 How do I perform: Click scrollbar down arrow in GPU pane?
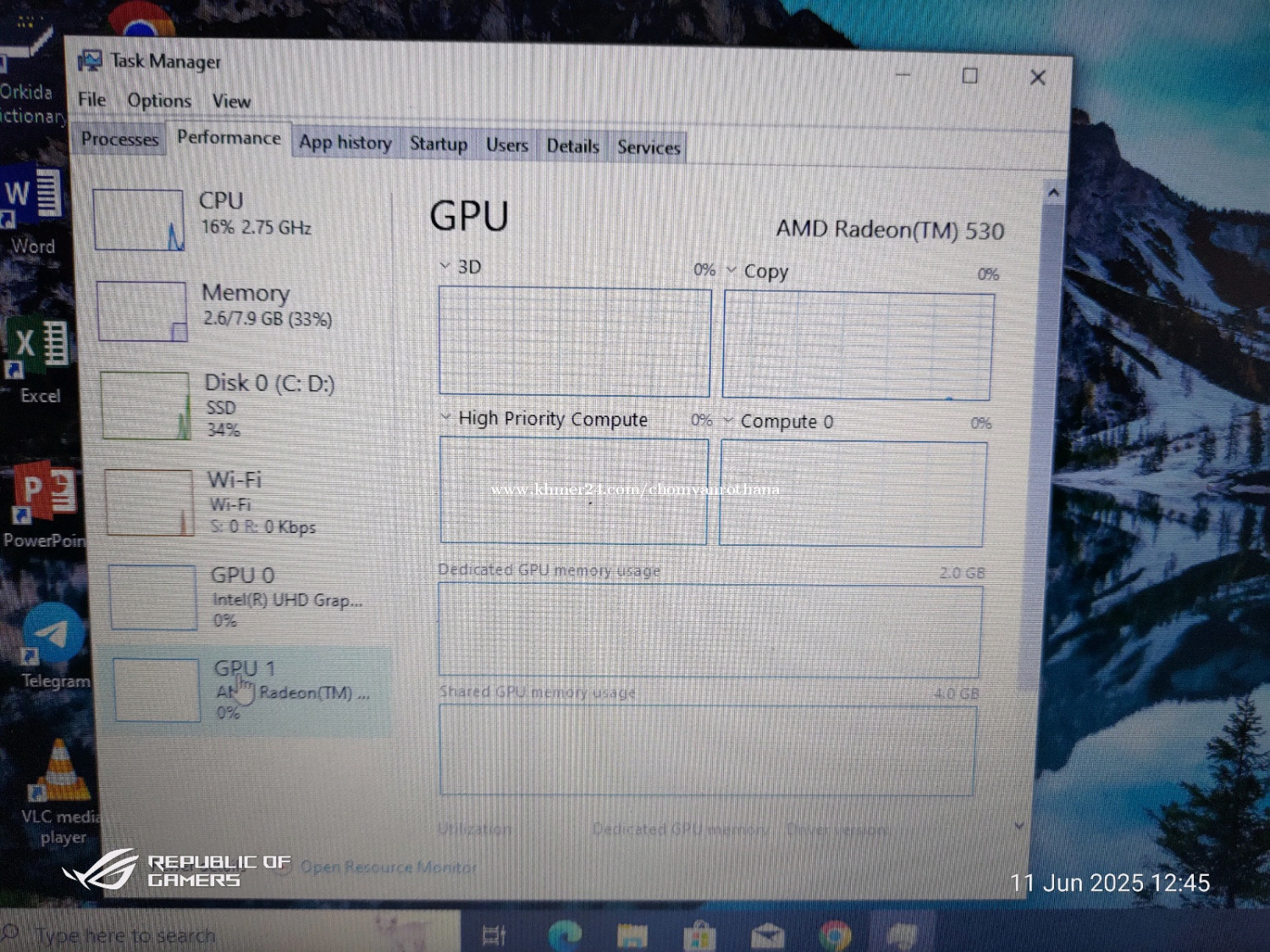point(1019,826)
